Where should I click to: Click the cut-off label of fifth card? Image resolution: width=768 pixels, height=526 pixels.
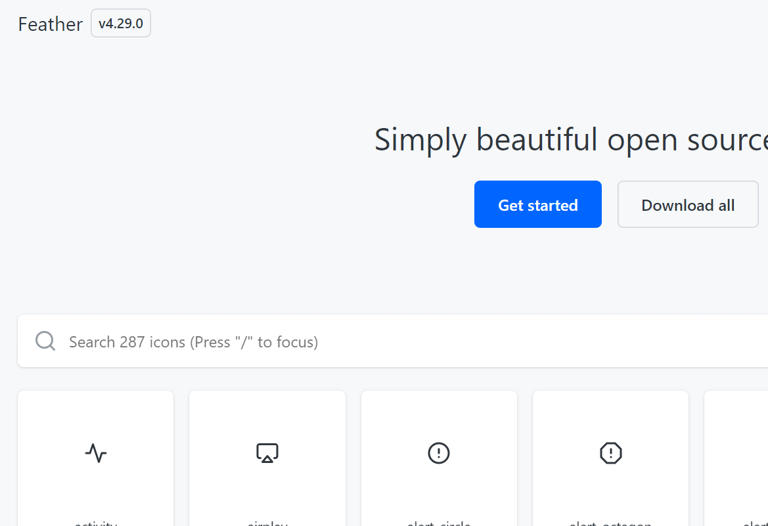point(755,524)
